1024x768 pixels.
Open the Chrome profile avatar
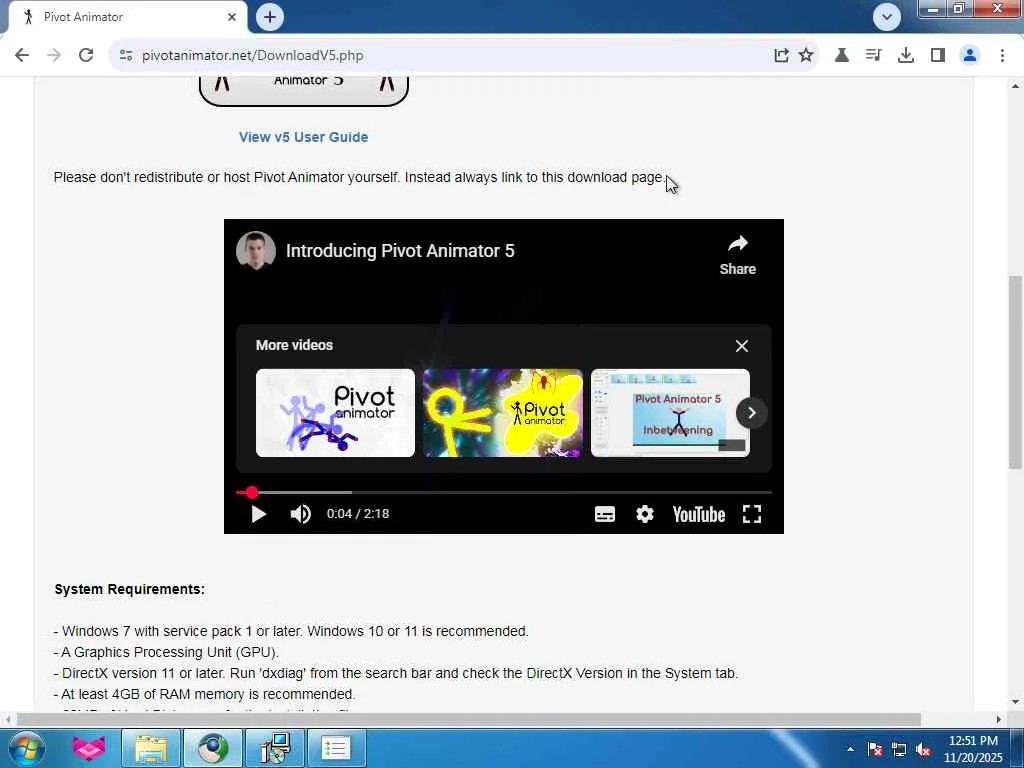(x=970, y=56)
